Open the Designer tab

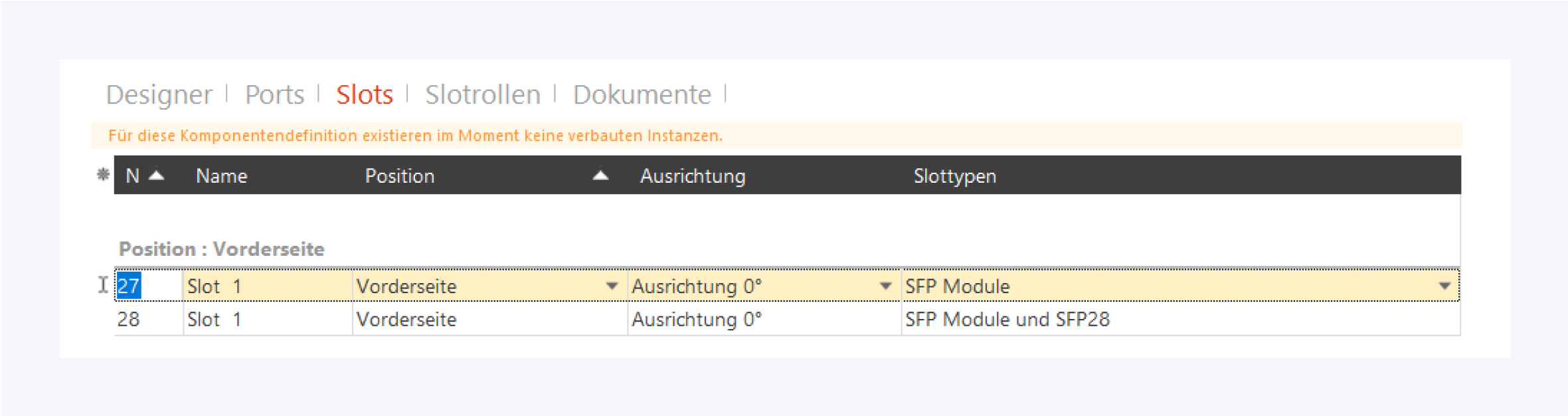pyautogui.click(x=159, y=94)
